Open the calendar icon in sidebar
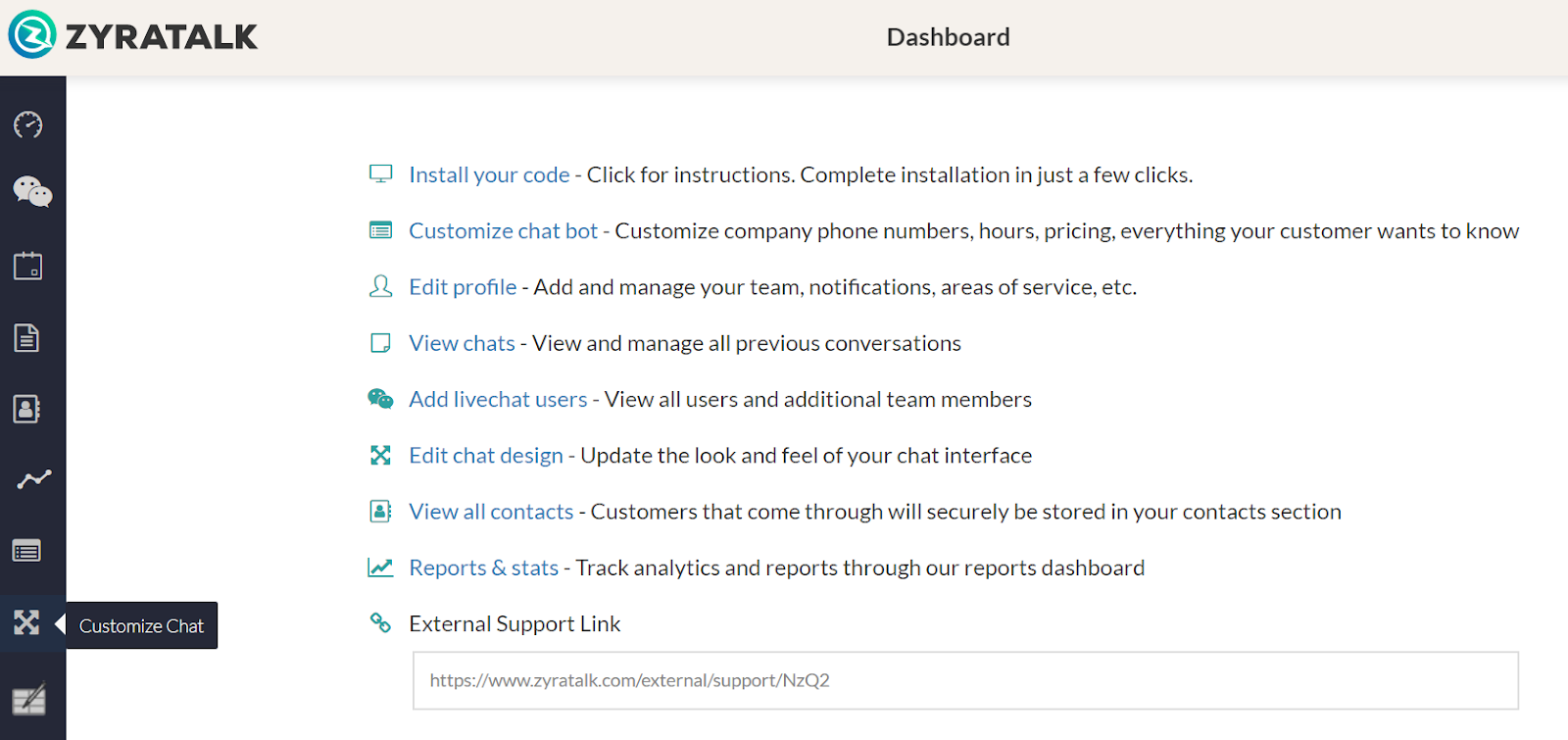Viewport: 1568px width, 740px height. tap(27, 266)
